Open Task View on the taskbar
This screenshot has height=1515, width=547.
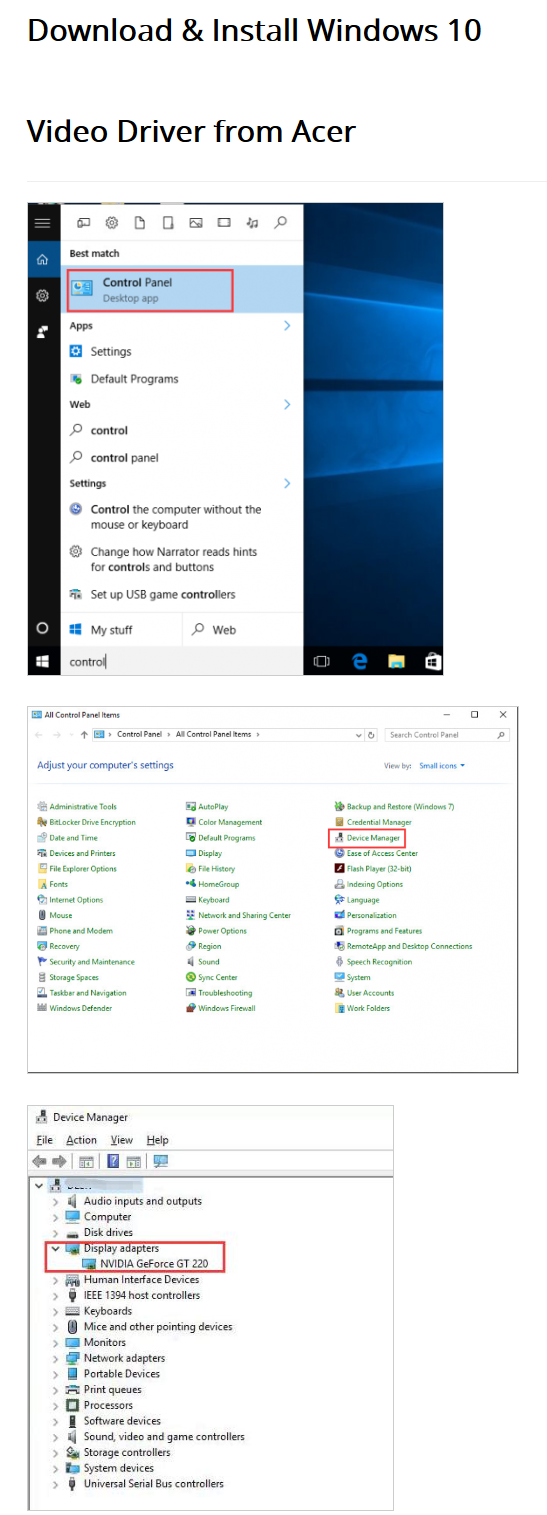coord(321,661)
